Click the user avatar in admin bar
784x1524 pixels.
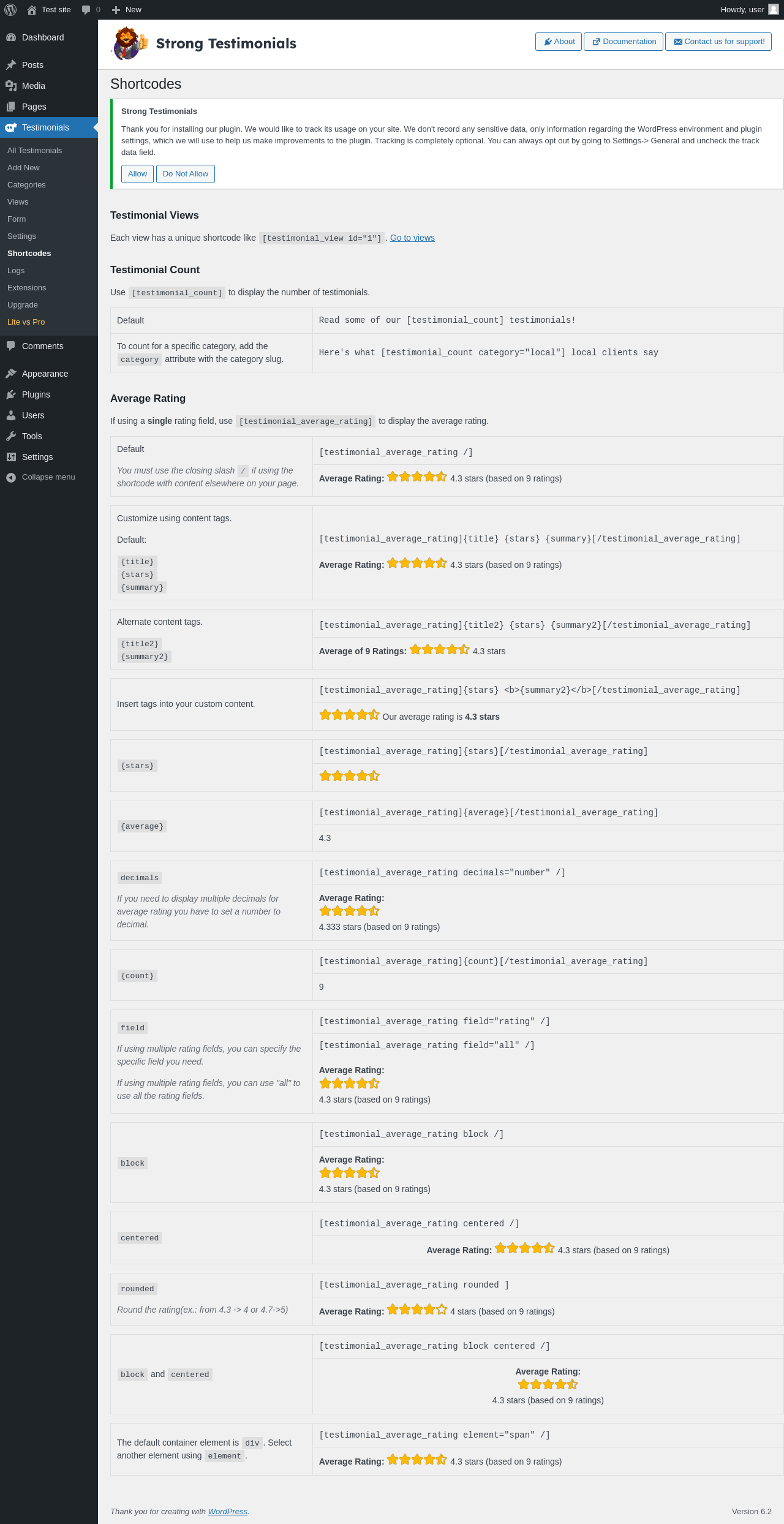(x=773, y=10)
